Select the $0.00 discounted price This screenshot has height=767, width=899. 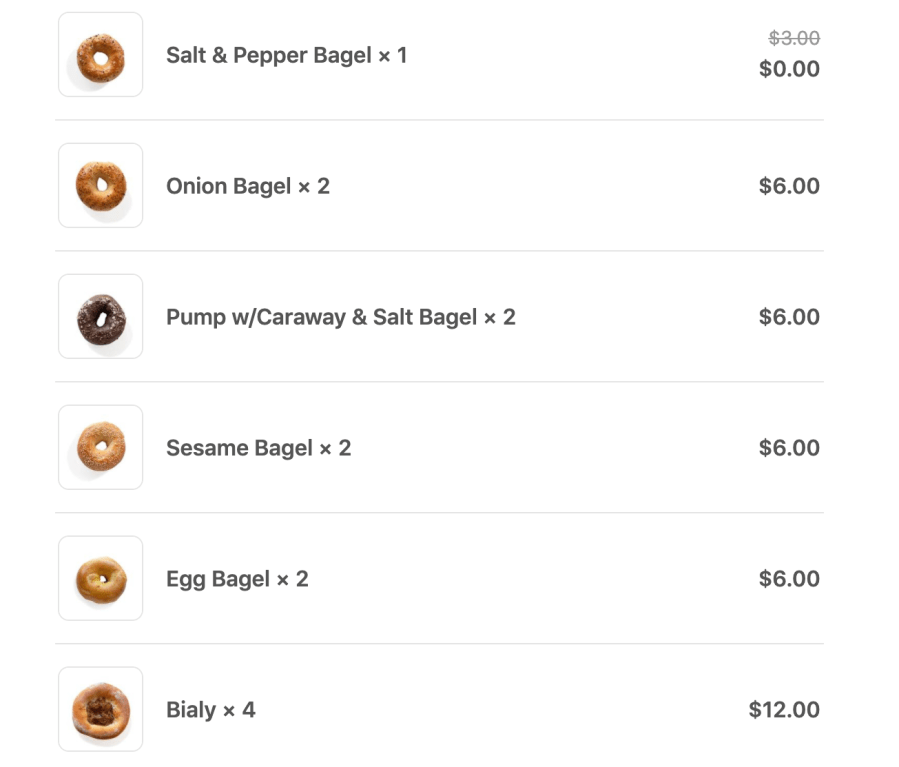pyautogui.click(x=789, y=69)
